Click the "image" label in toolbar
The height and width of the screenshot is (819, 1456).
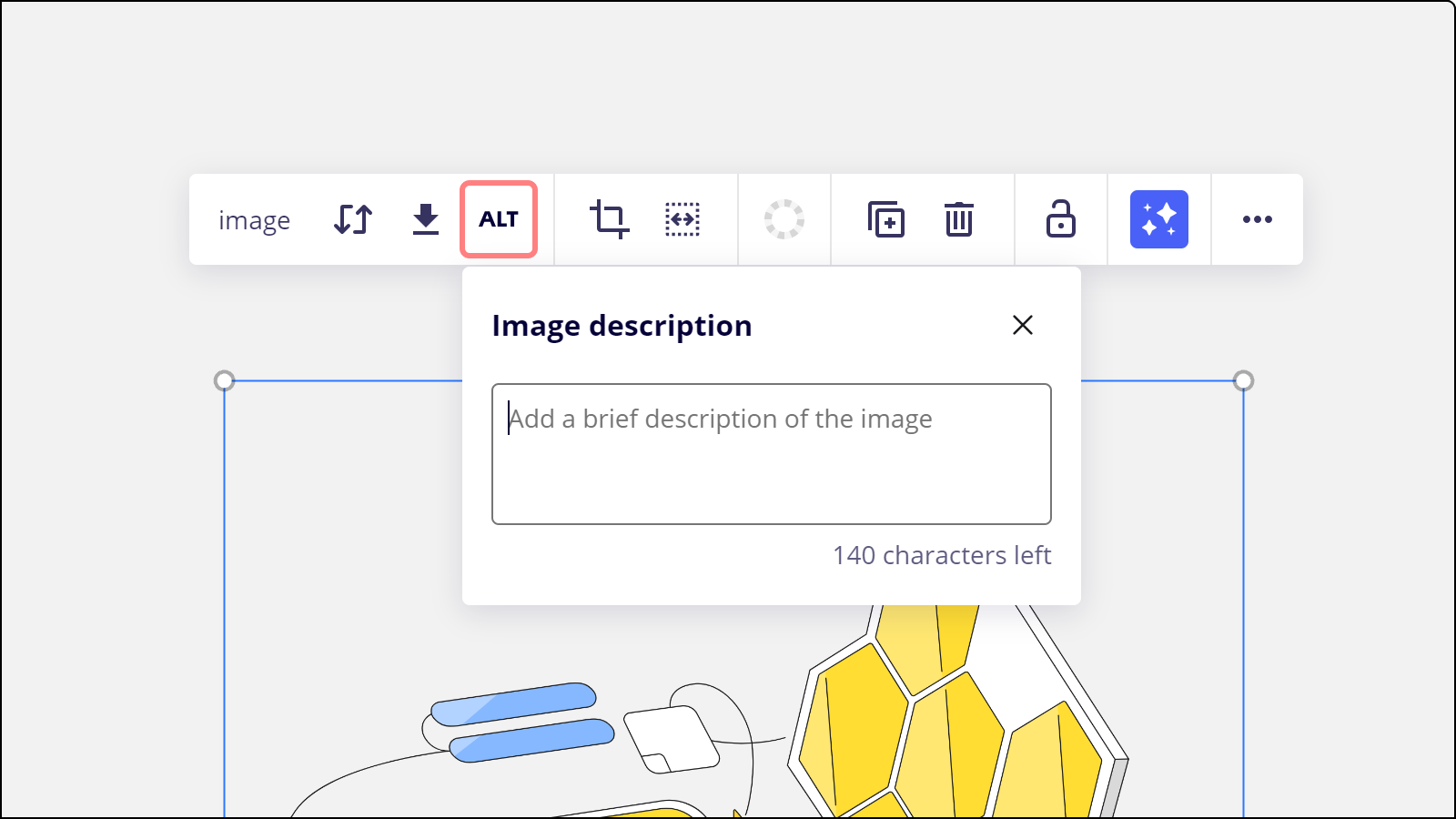254,220
